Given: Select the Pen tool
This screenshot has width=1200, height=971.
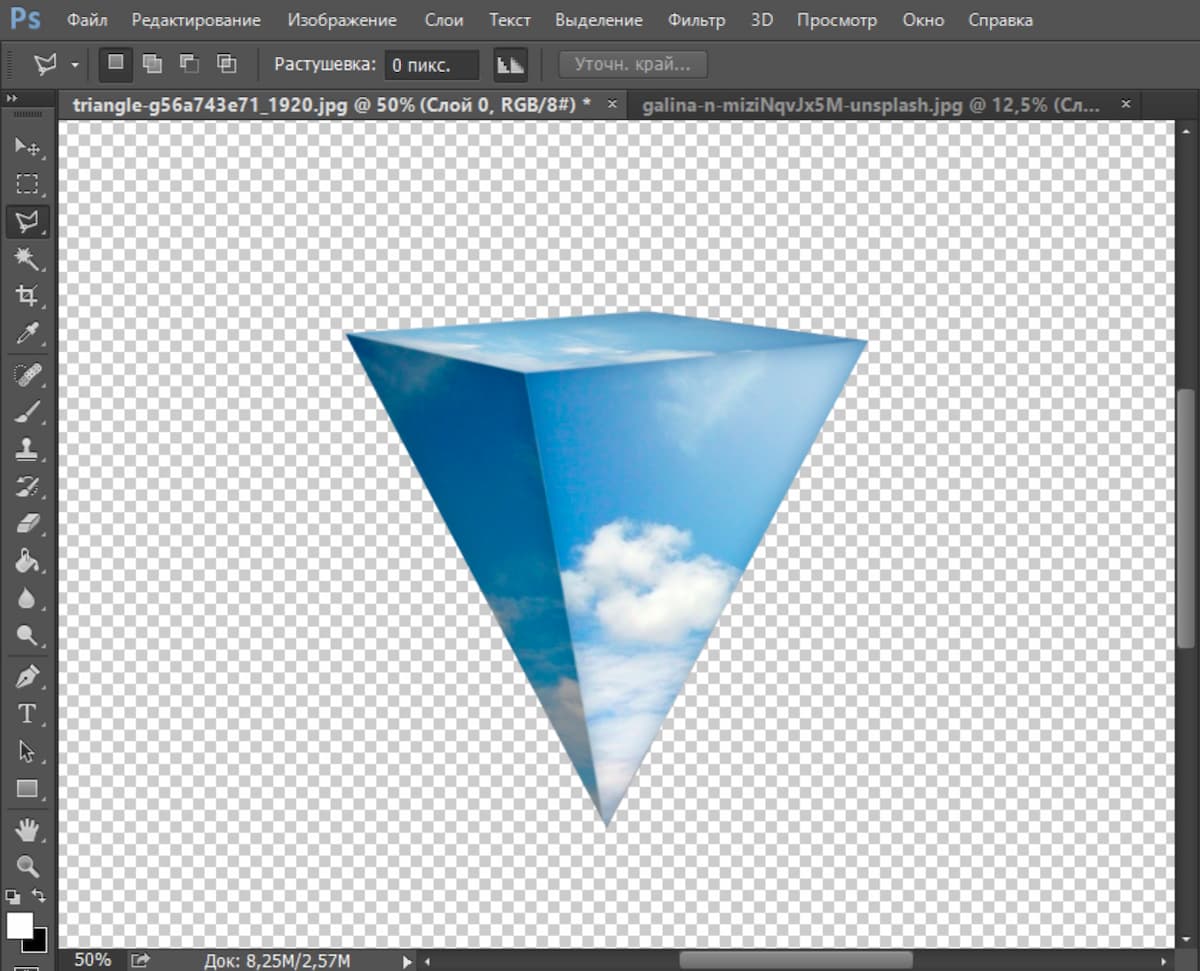Looking at the screenshot, I should (x=27, y=677).
